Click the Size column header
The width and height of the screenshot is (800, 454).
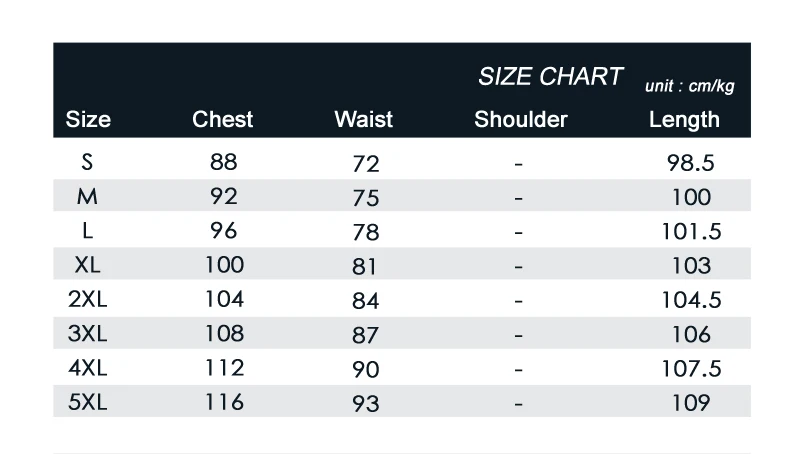[88, 119]
